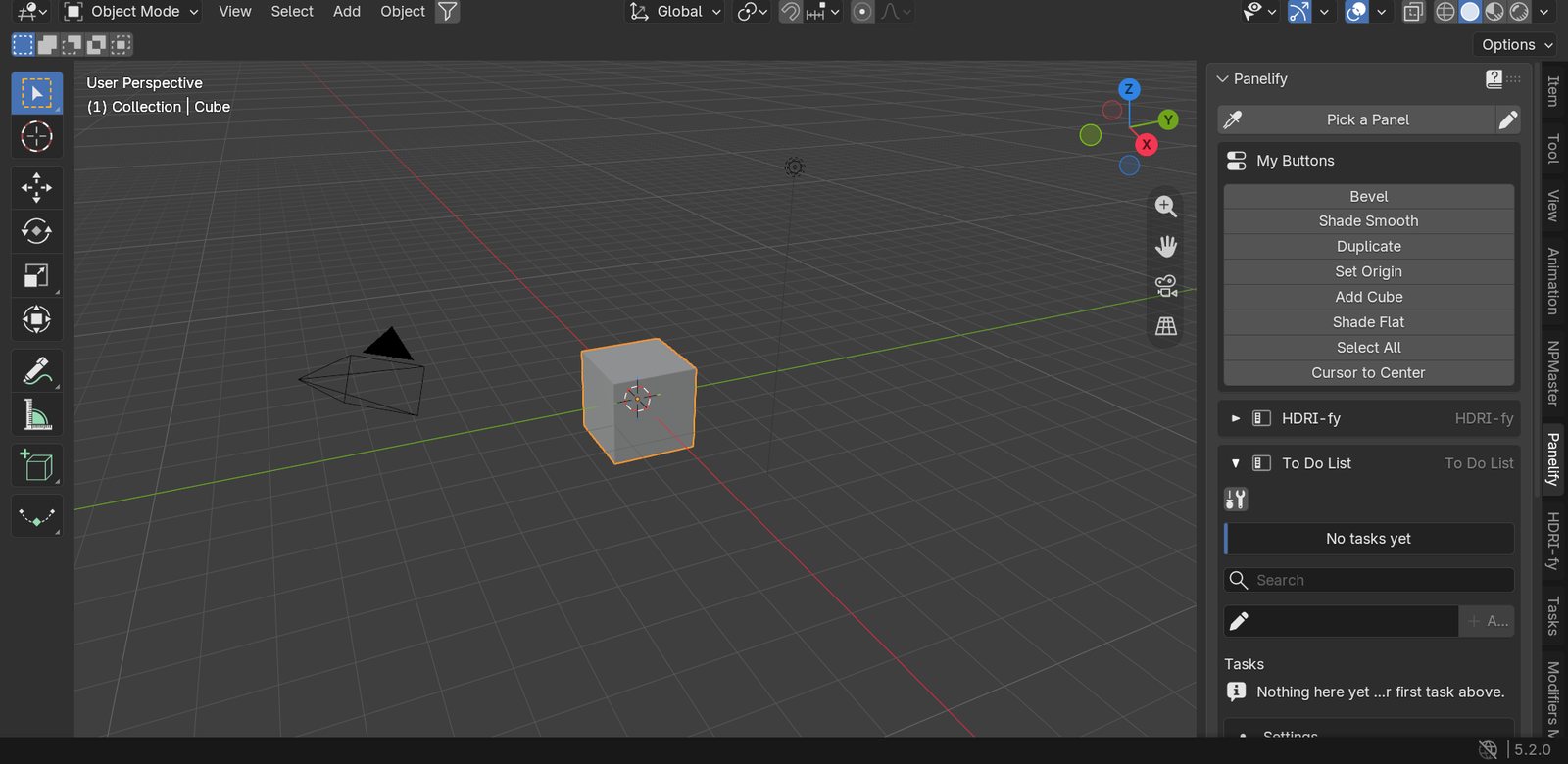Switch perspective/orthographic grid icon
The height and width of the screenshot is (764, 1568).
click(x=1166, y=326)
